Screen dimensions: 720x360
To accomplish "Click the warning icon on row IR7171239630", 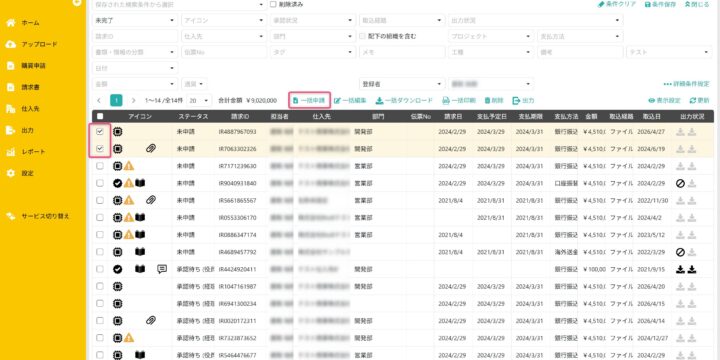I will (129, 166).
